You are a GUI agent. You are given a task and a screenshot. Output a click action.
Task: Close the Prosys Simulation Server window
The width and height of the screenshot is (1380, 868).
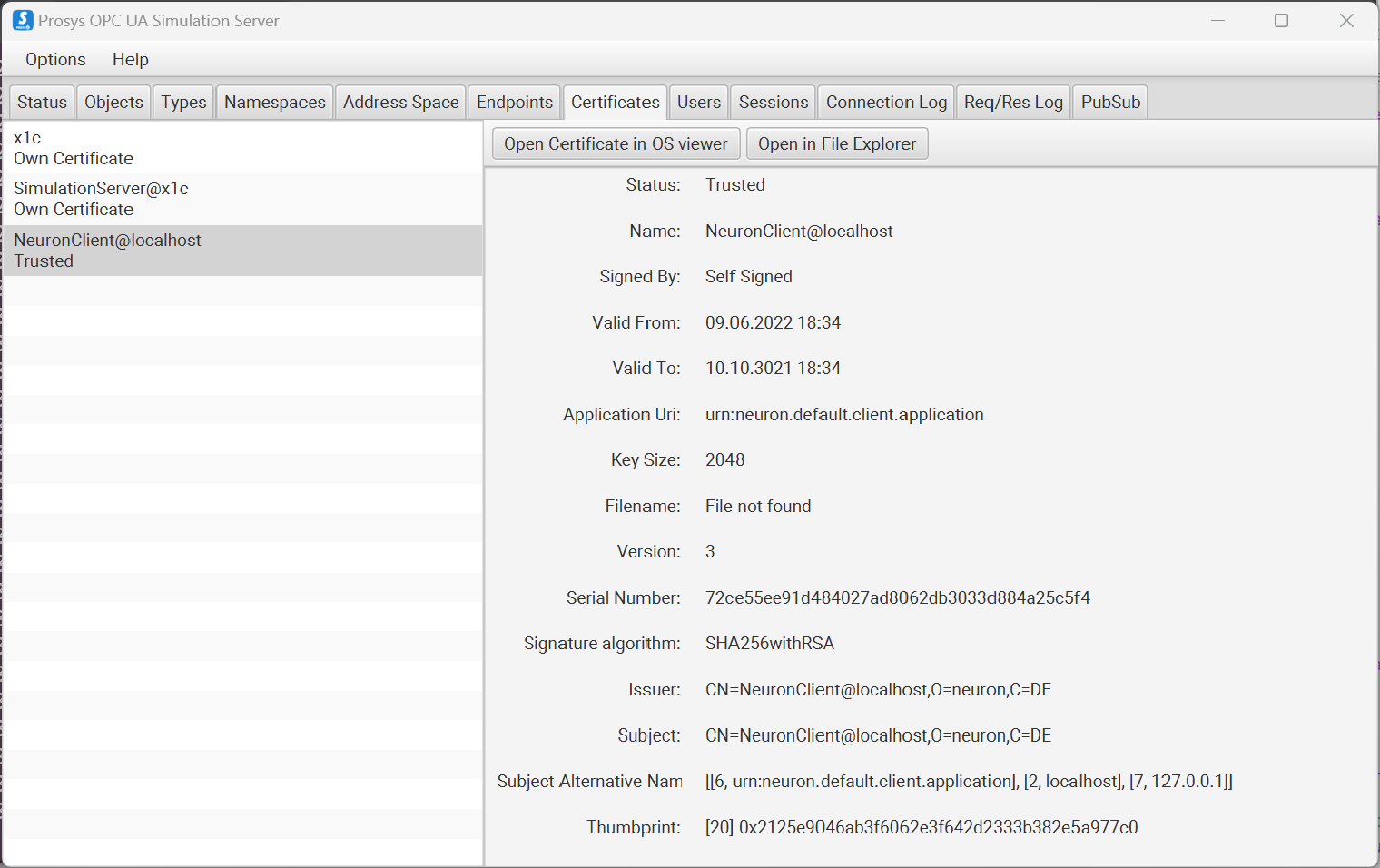[1346, 20]
